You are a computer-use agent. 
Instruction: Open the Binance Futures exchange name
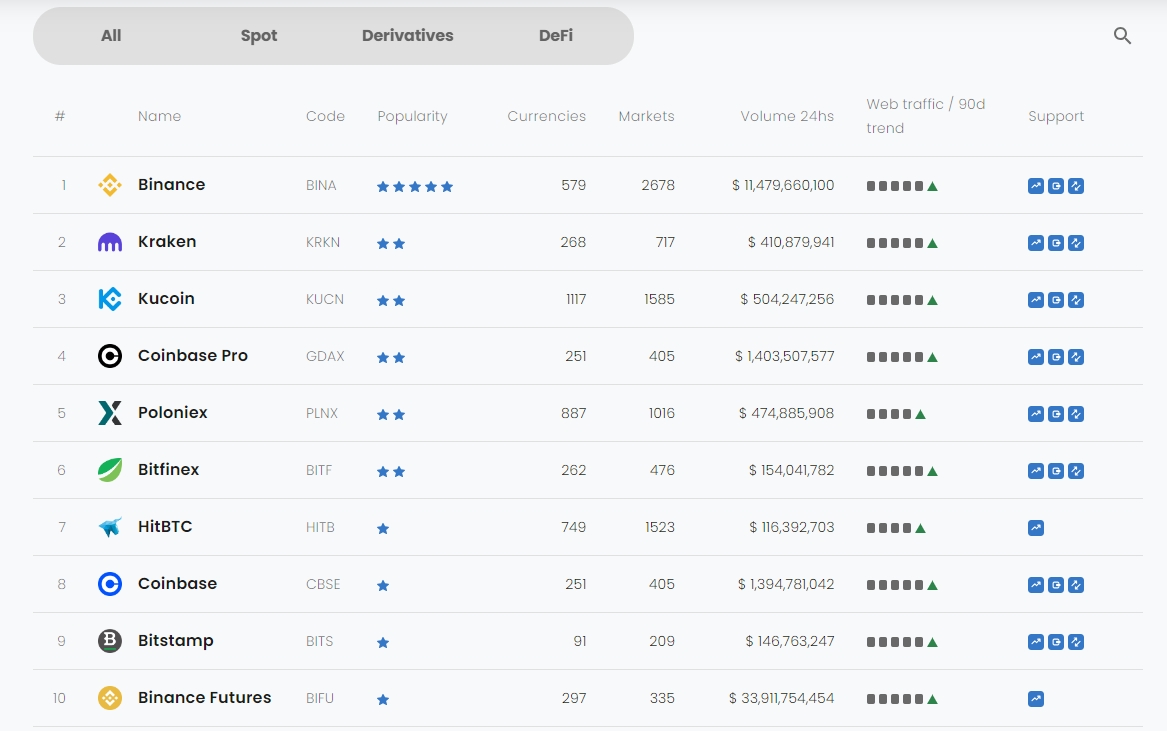[204, 698]
